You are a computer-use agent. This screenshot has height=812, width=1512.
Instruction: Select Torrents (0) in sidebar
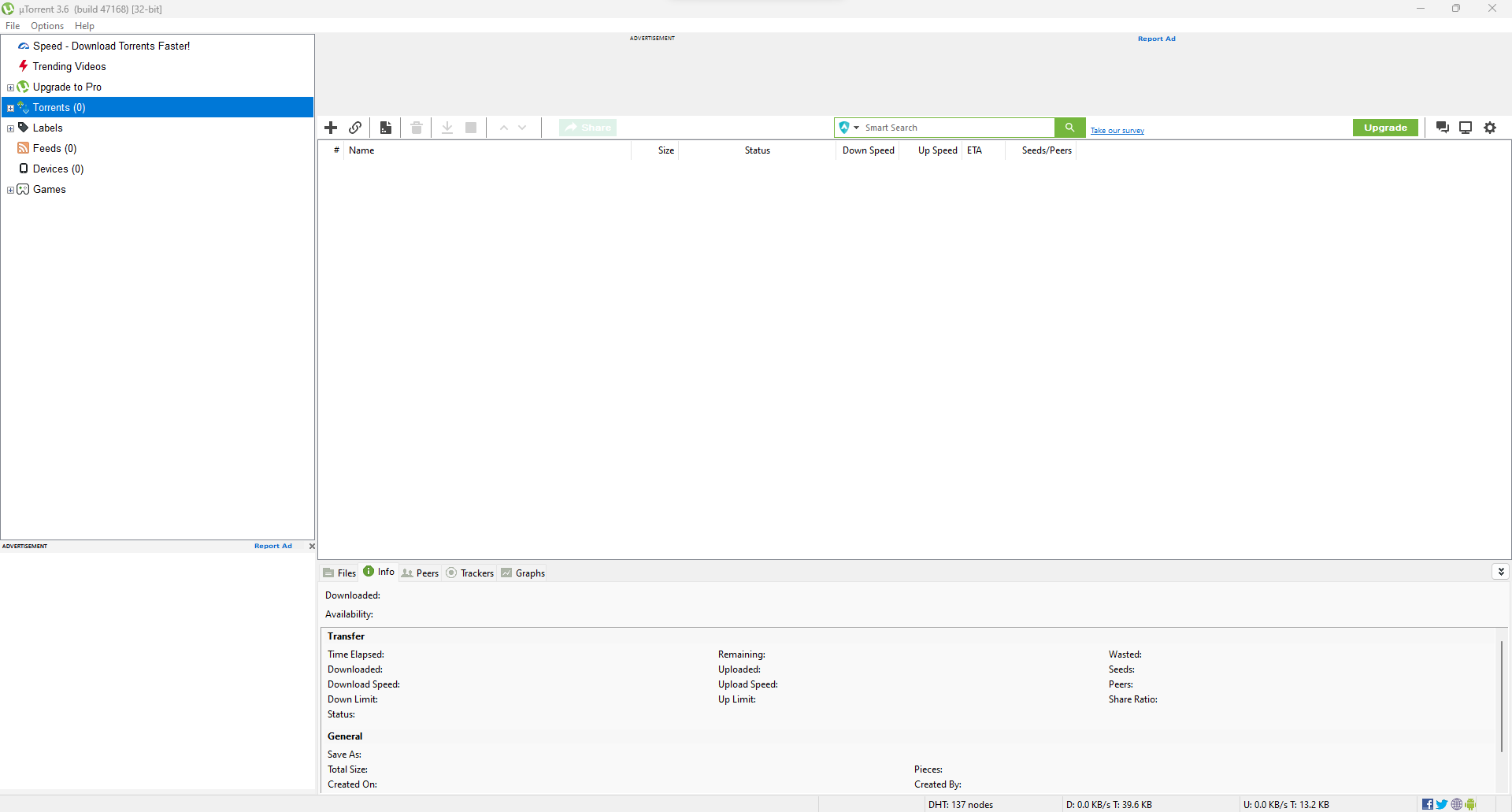tap(59, 107)
